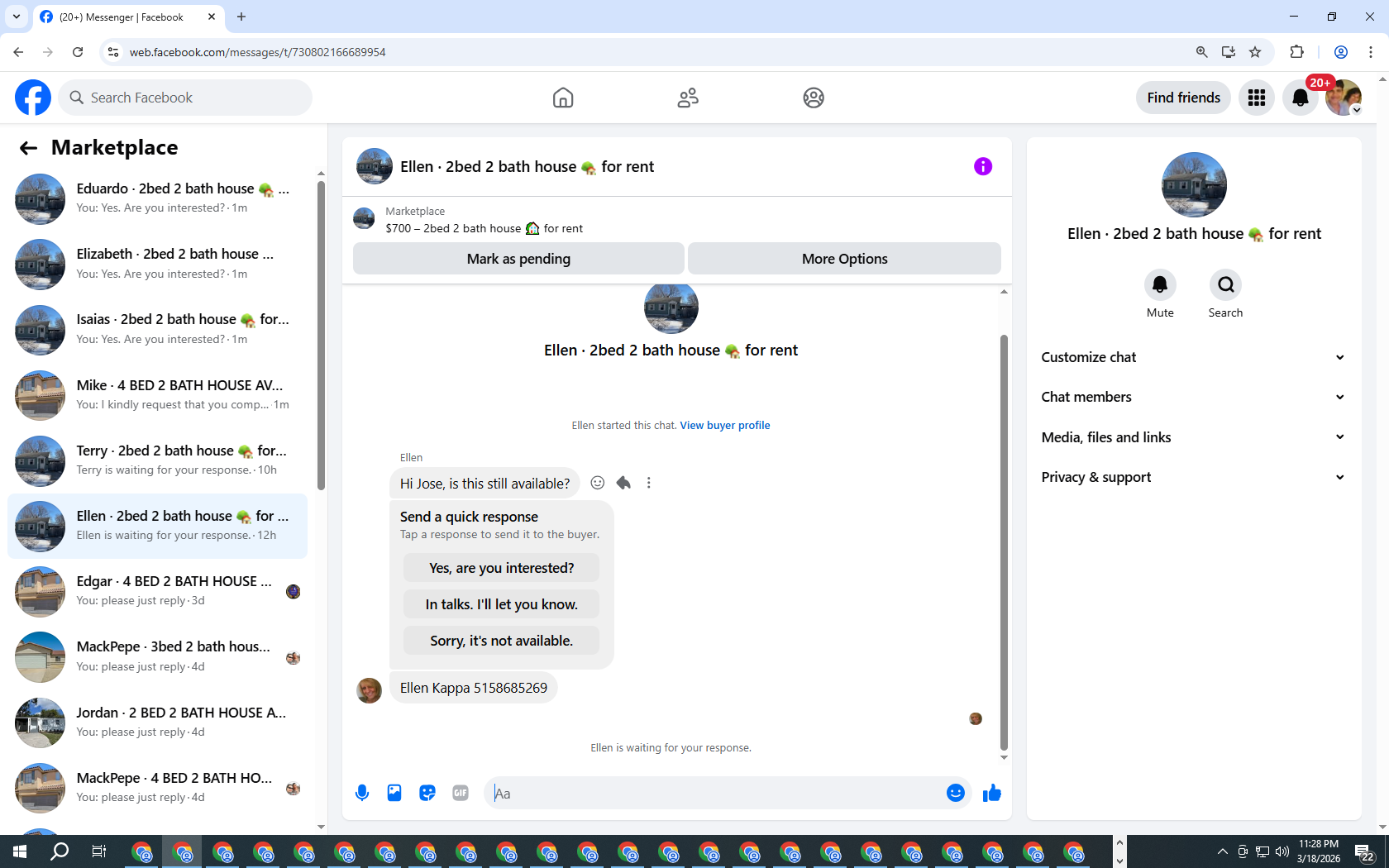Open the Eduardo conversation
The image size is (1389, 868).
(x=157, y=198)
